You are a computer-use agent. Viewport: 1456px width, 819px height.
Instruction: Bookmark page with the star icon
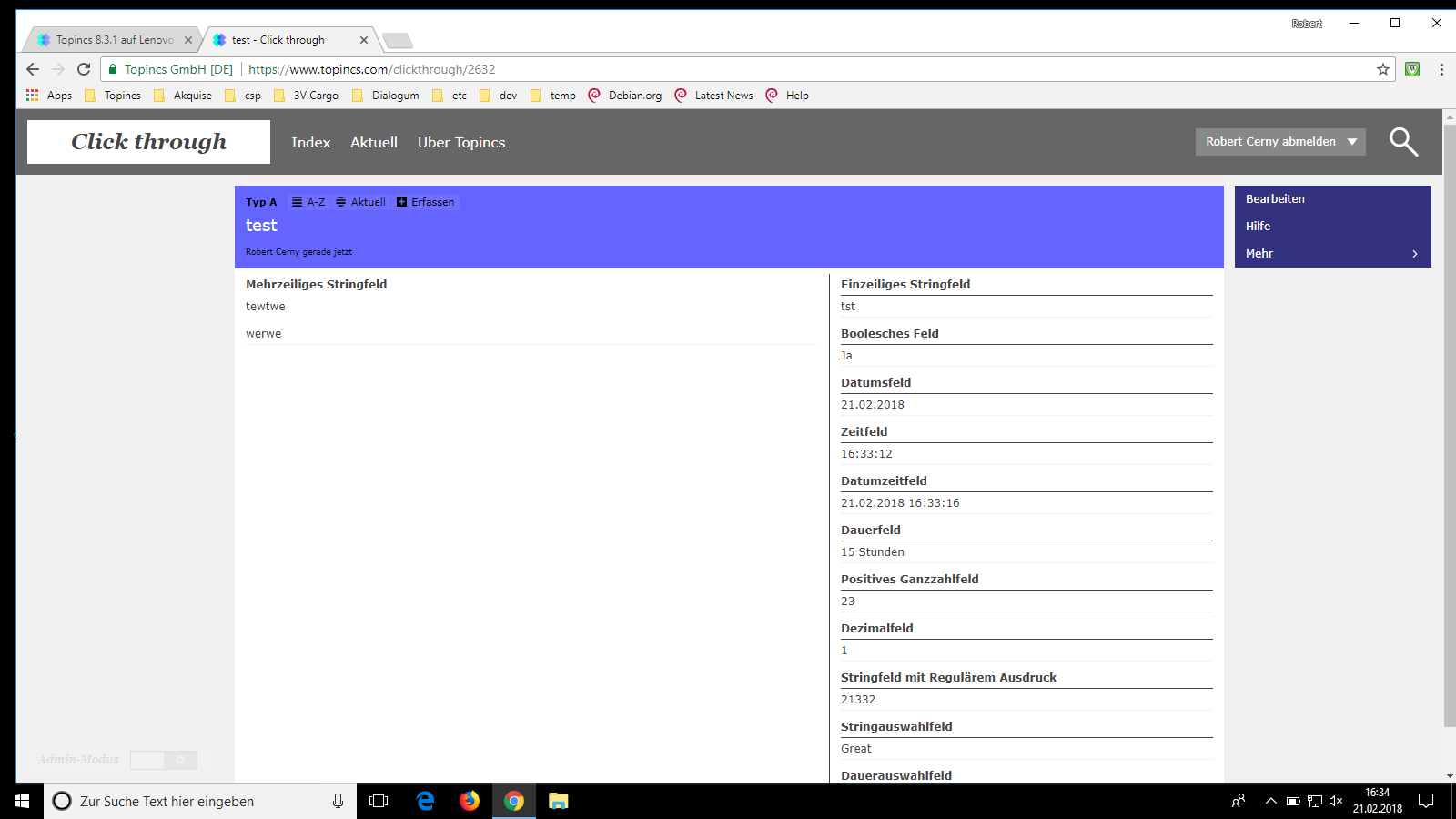1383,69
